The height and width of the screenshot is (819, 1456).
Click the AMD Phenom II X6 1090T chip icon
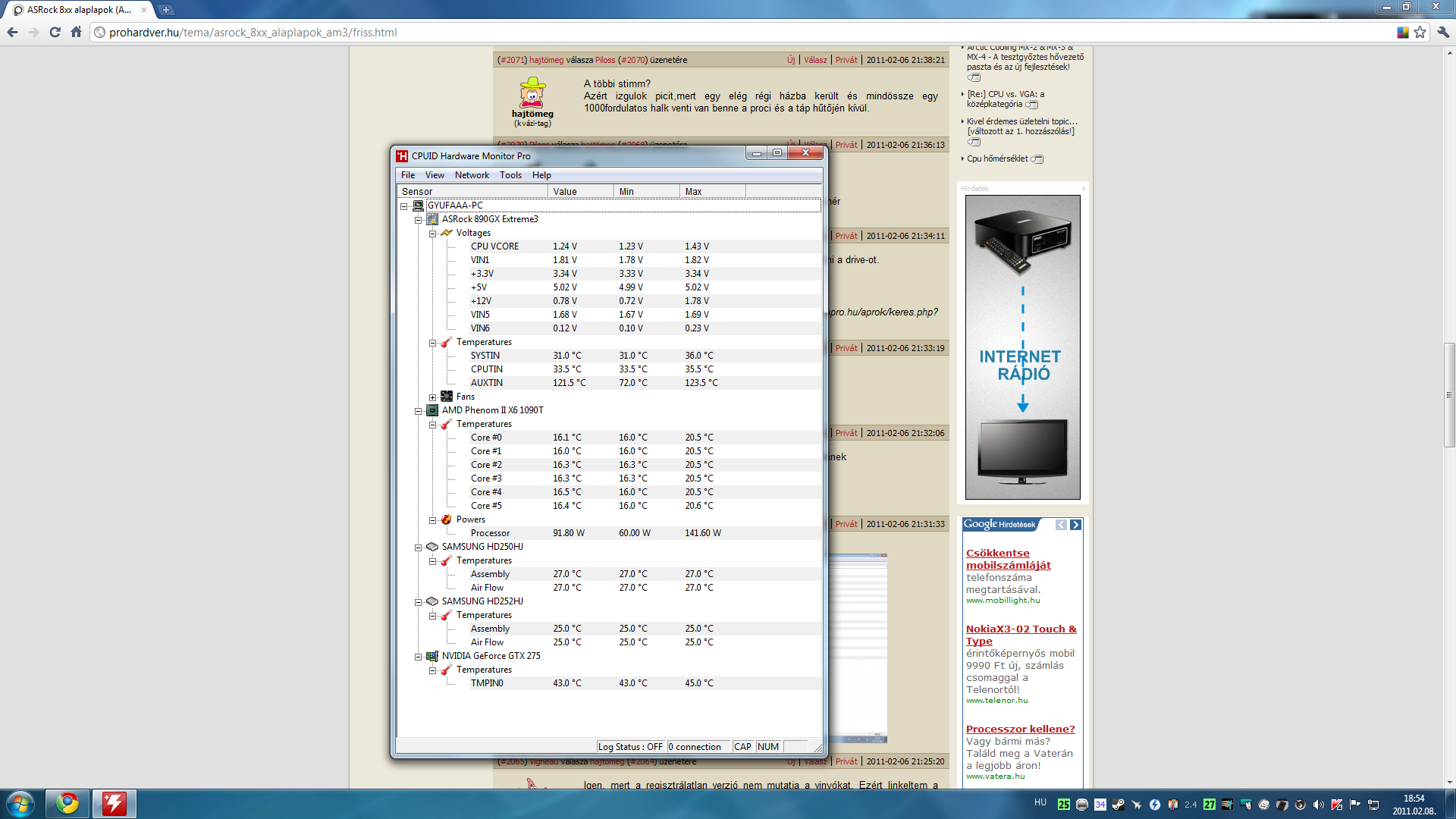point(432,410)
